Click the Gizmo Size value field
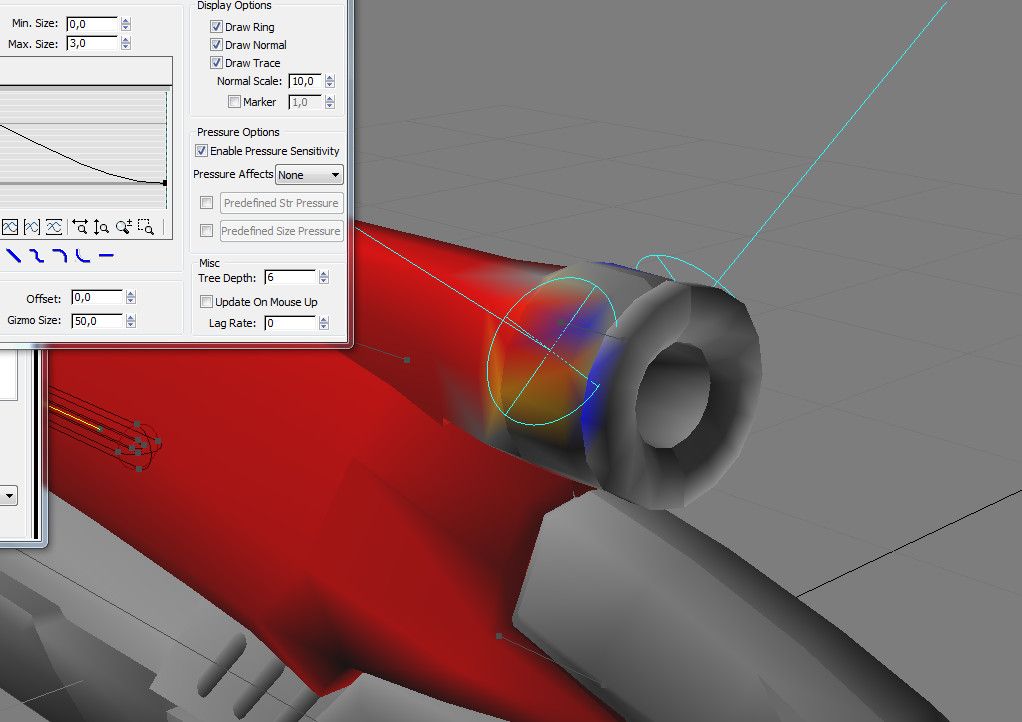This screenshot has width=1022, height=722. (x=96, y=321)
